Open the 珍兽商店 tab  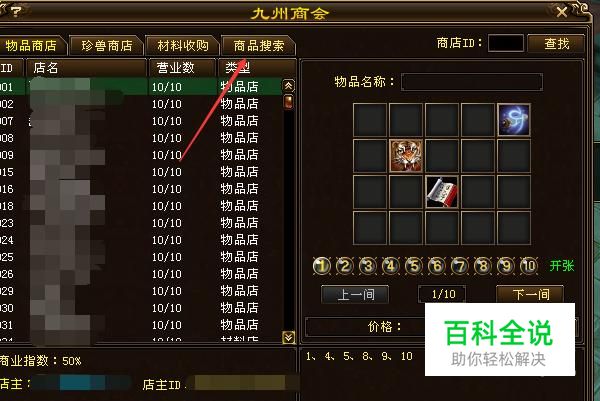click(x=107, y=46)
